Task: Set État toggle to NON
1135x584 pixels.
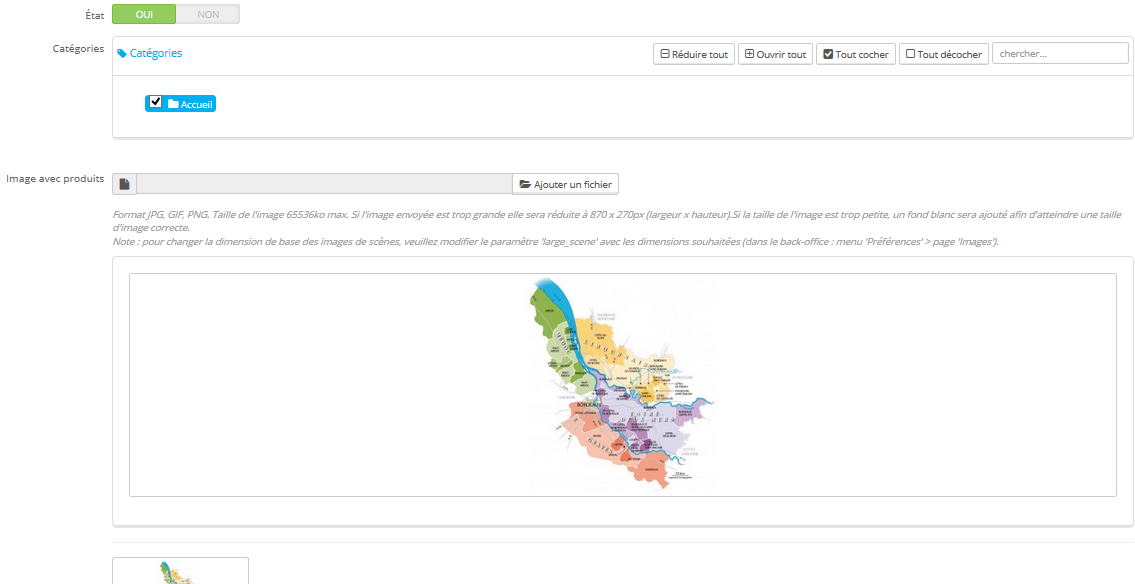Action: [x=208, y=14]
